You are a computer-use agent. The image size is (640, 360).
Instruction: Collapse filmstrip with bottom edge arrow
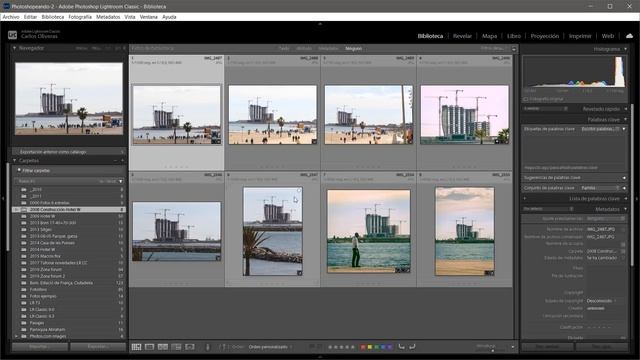tap(320, 357)
